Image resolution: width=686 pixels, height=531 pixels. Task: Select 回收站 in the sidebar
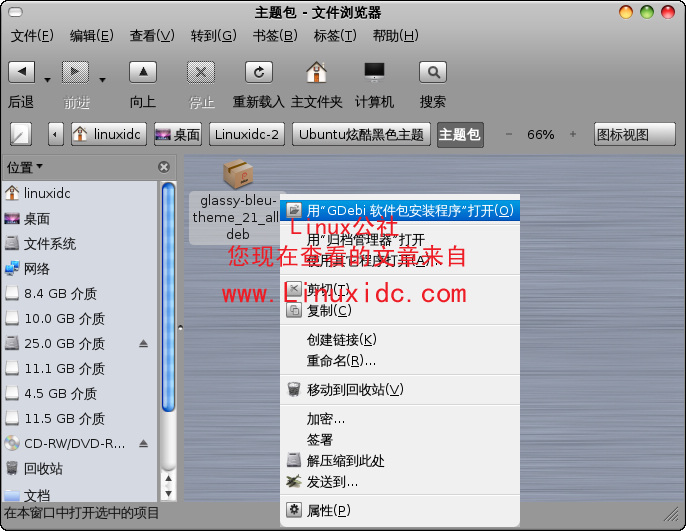tap(80, 468)
